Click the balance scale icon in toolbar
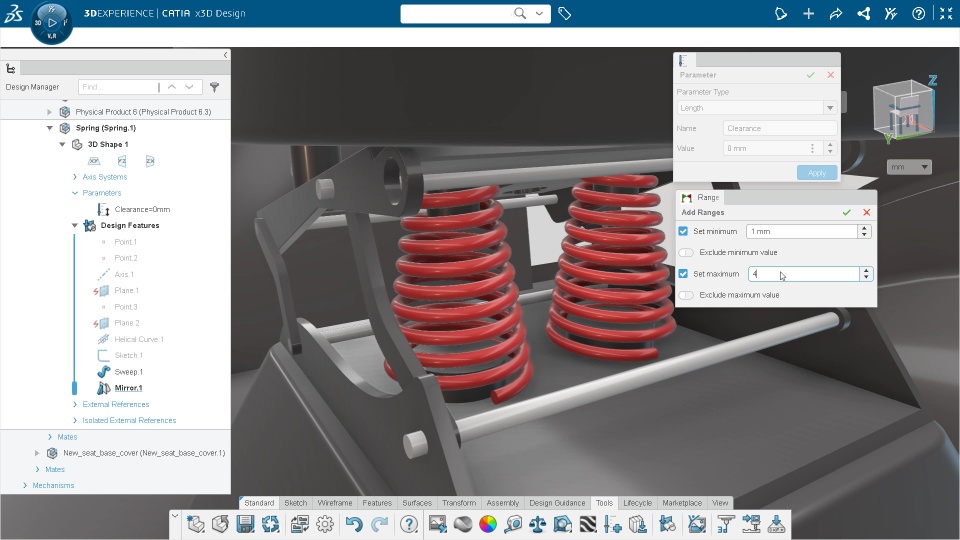Viewport: 960px width, 540px height. (x=538, y=524)
